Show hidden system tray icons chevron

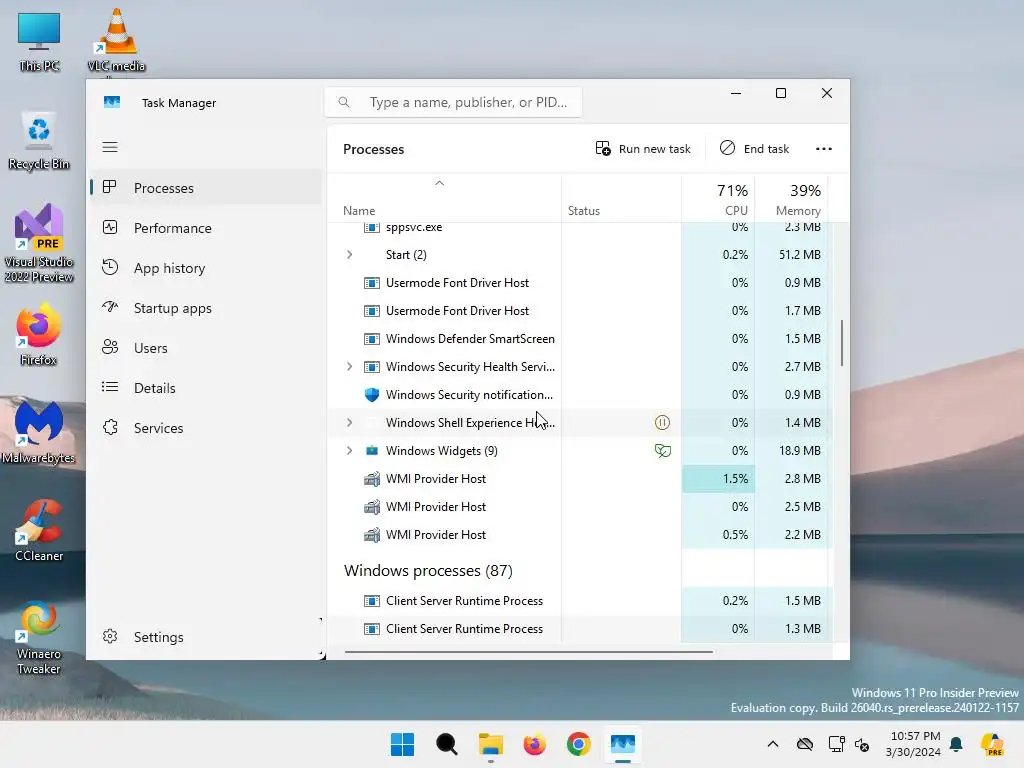(773, 744)
